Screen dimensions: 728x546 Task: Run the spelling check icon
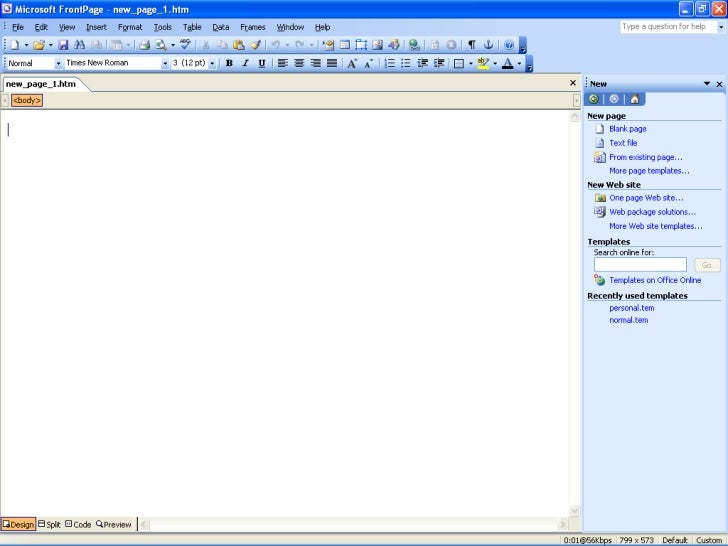pos(185,45)
